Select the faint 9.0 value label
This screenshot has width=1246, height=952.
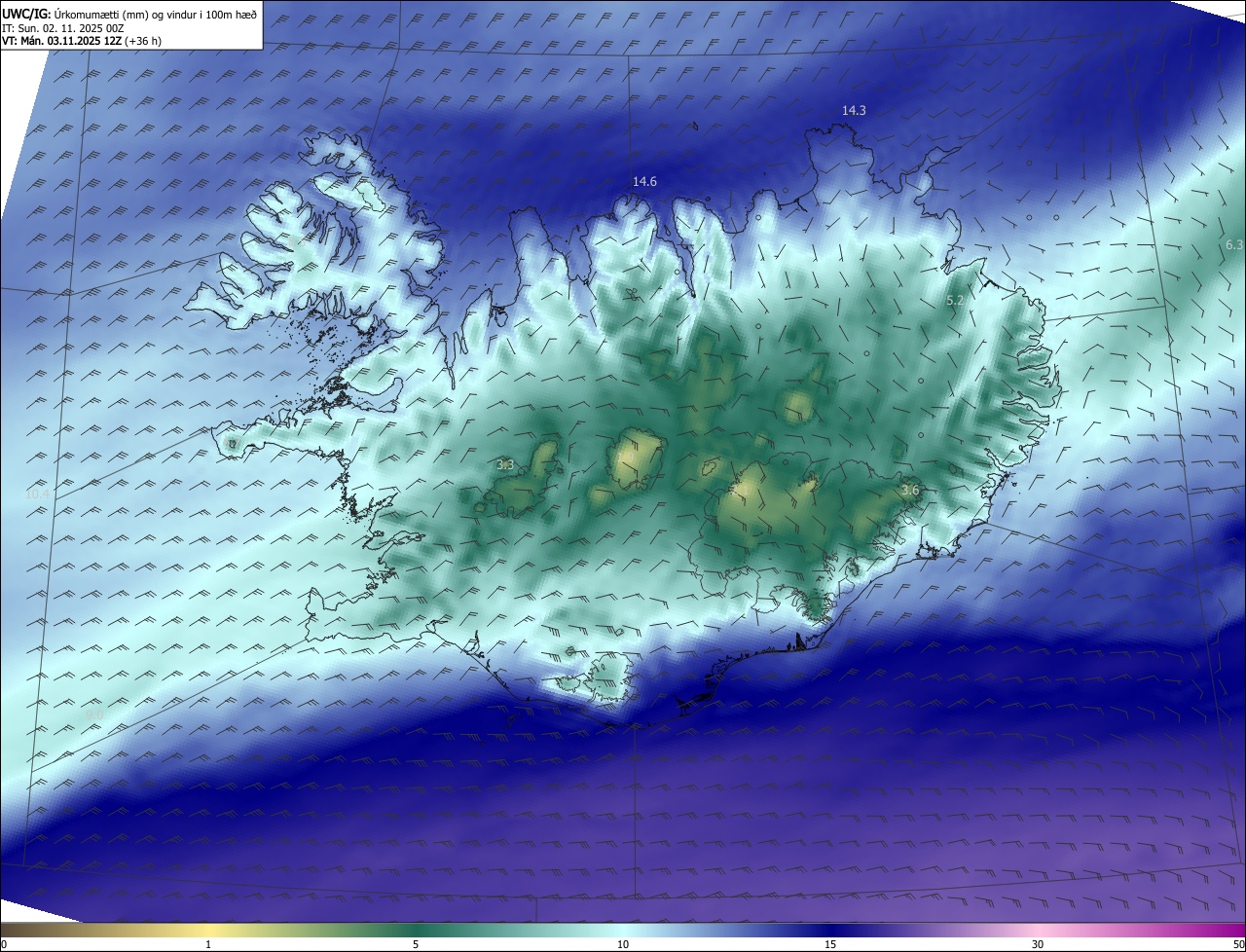point(94,714)
